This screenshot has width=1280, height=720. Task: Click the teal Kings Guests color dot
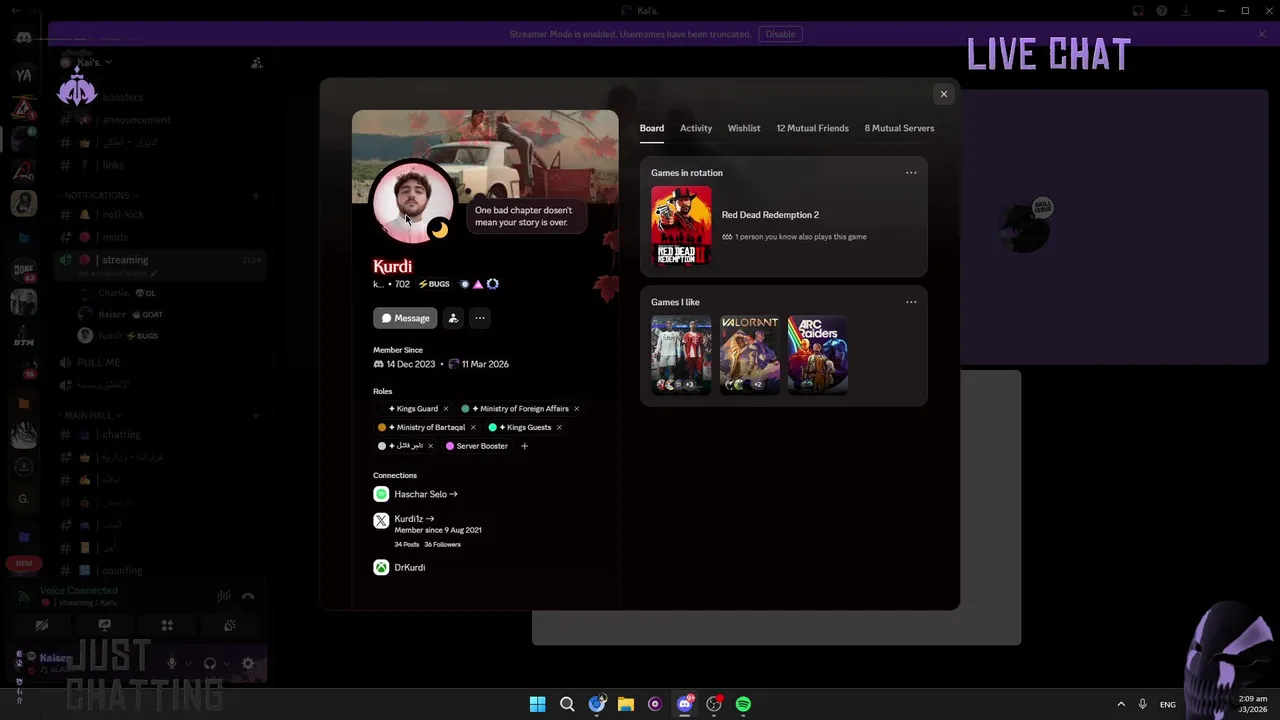coord(493,427)
